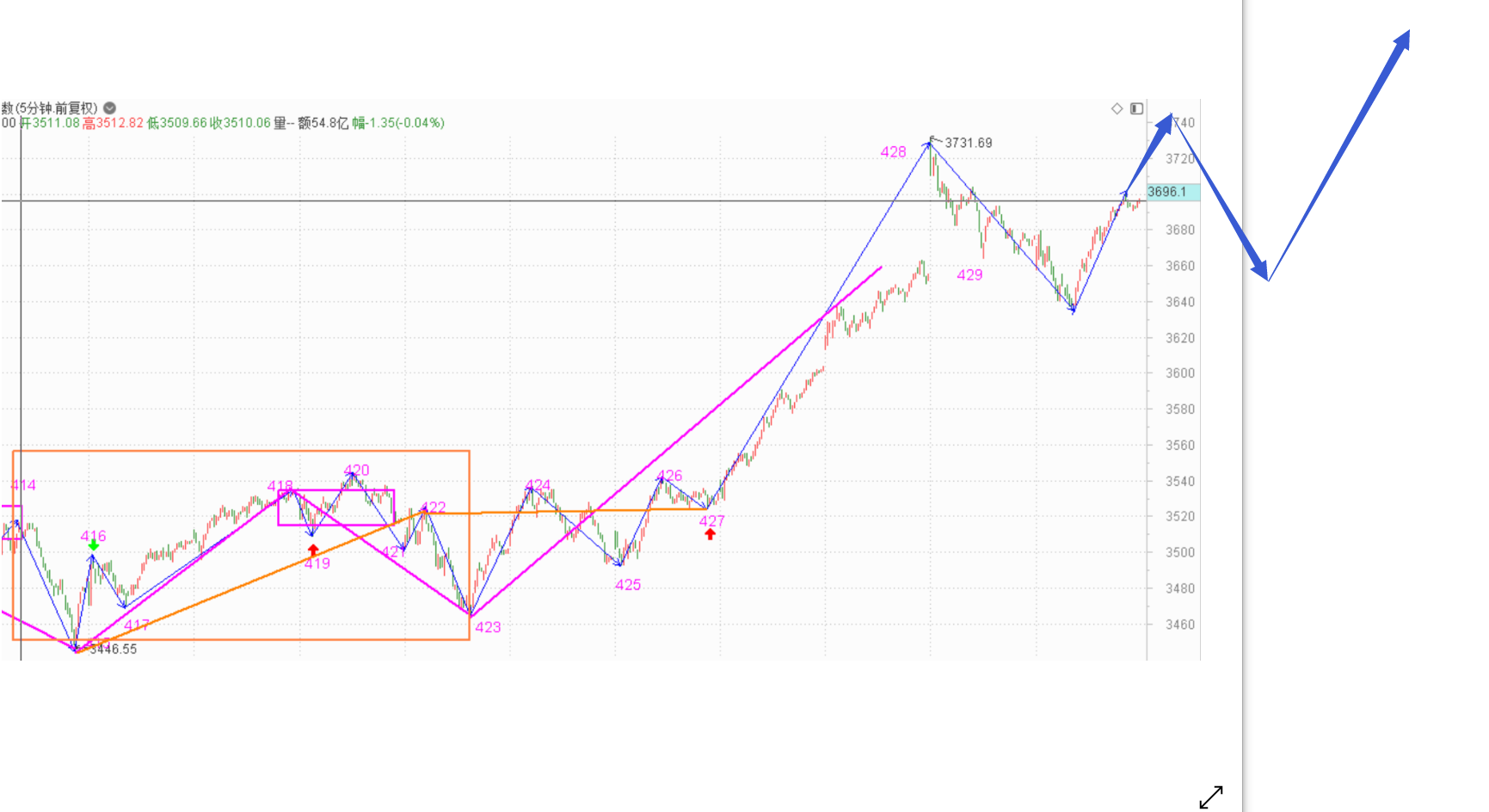Click wave label 425 at the trough
This screenshot has width=1489, height=812.
[628, 585]
